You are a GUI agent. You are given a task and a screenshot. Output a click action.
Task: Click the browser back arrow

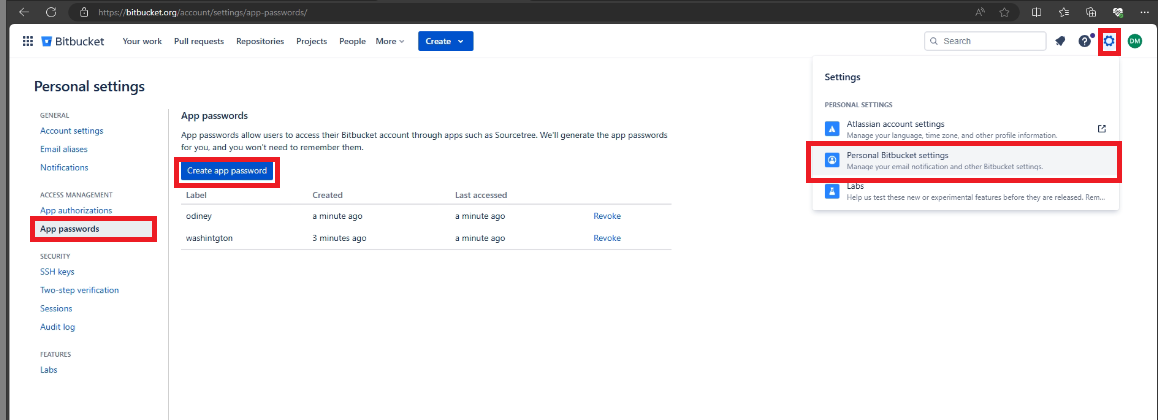24,12
